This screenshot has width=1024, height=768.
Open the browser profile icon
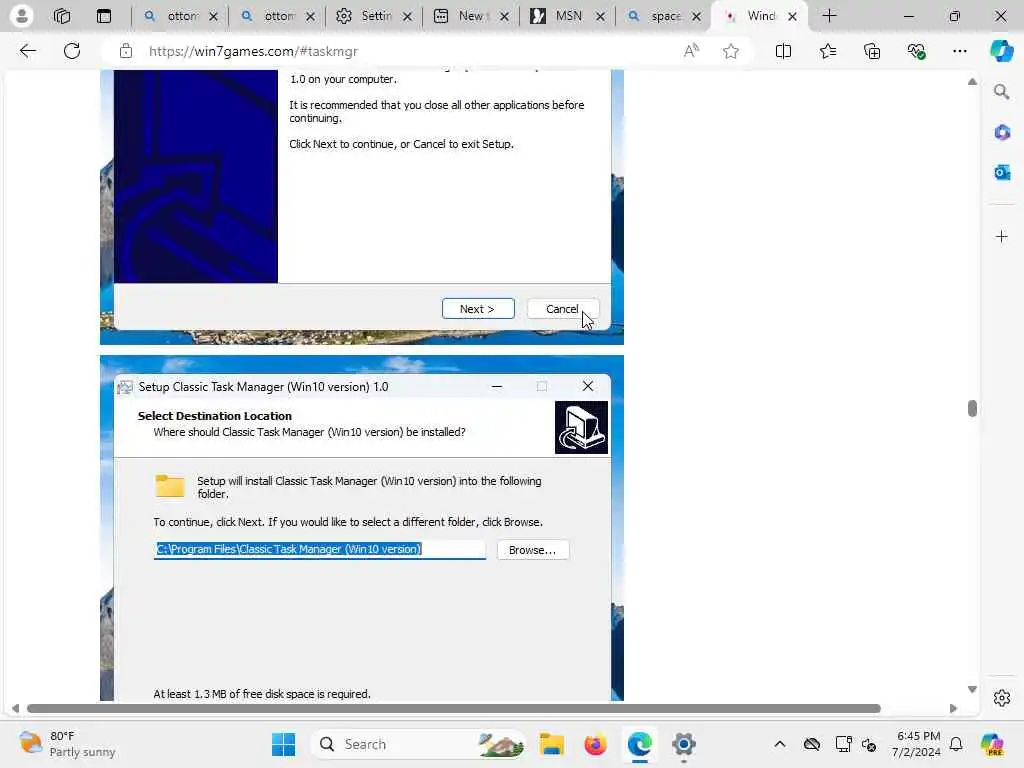pos(22,16)
